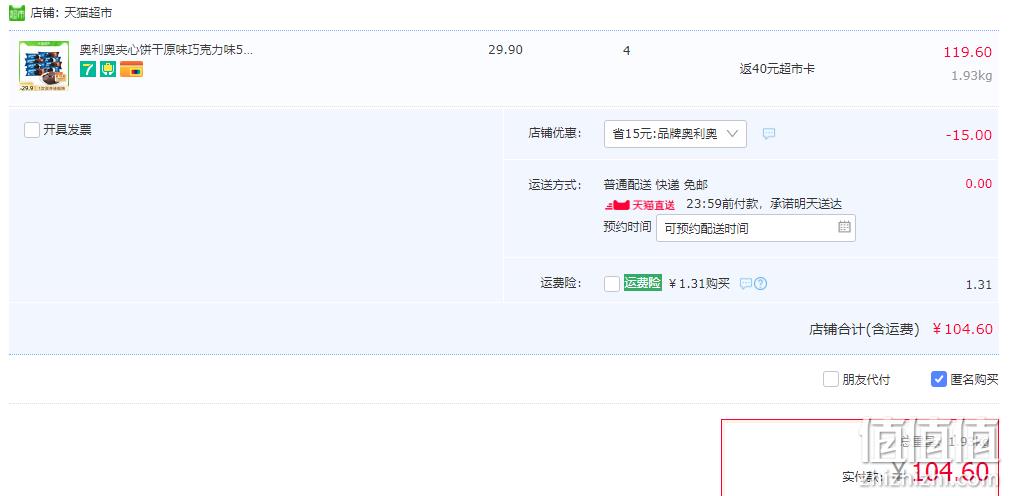Viewport: 1009px width, 496px height.
Task: Click the 119.60 item subtotal
Action: coord(967,53)
